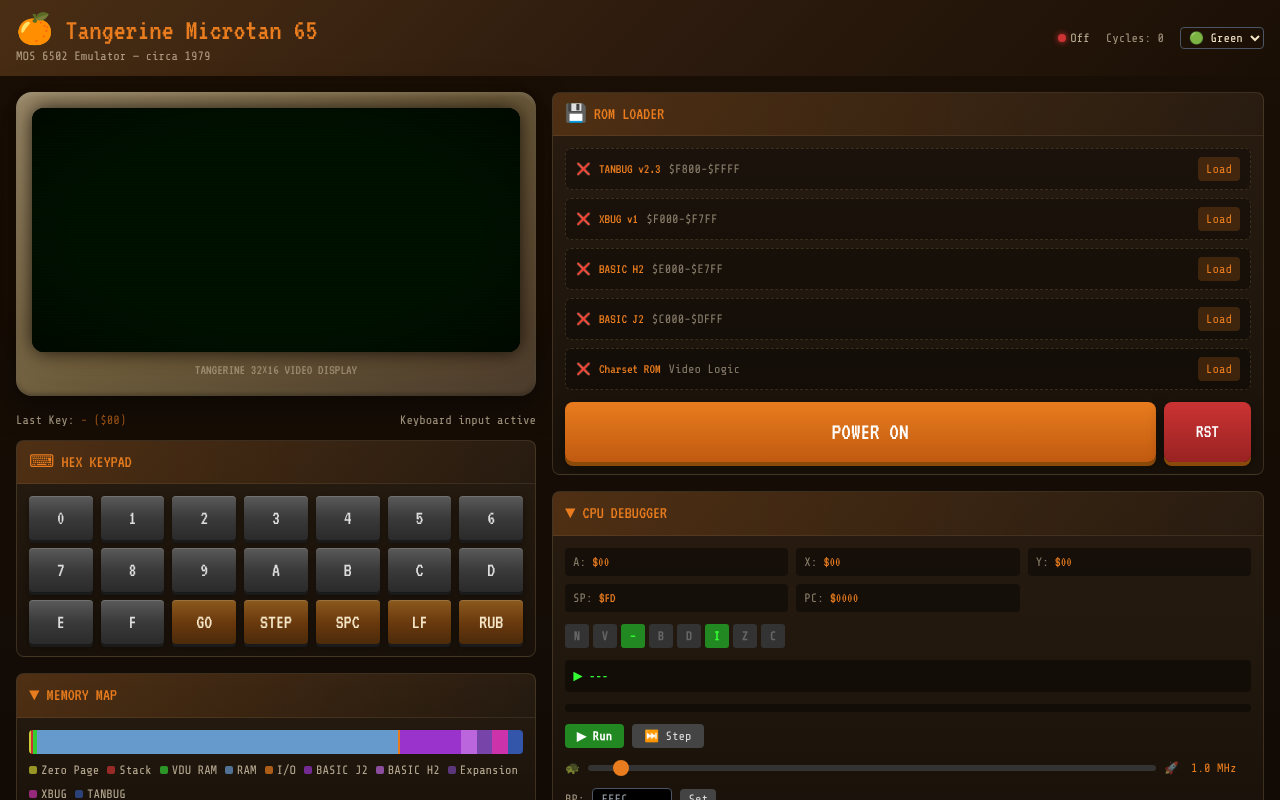Screen dimensions: 1280x800
Task: Click the play arrow in the debugger status line
Action: point(577,676)
